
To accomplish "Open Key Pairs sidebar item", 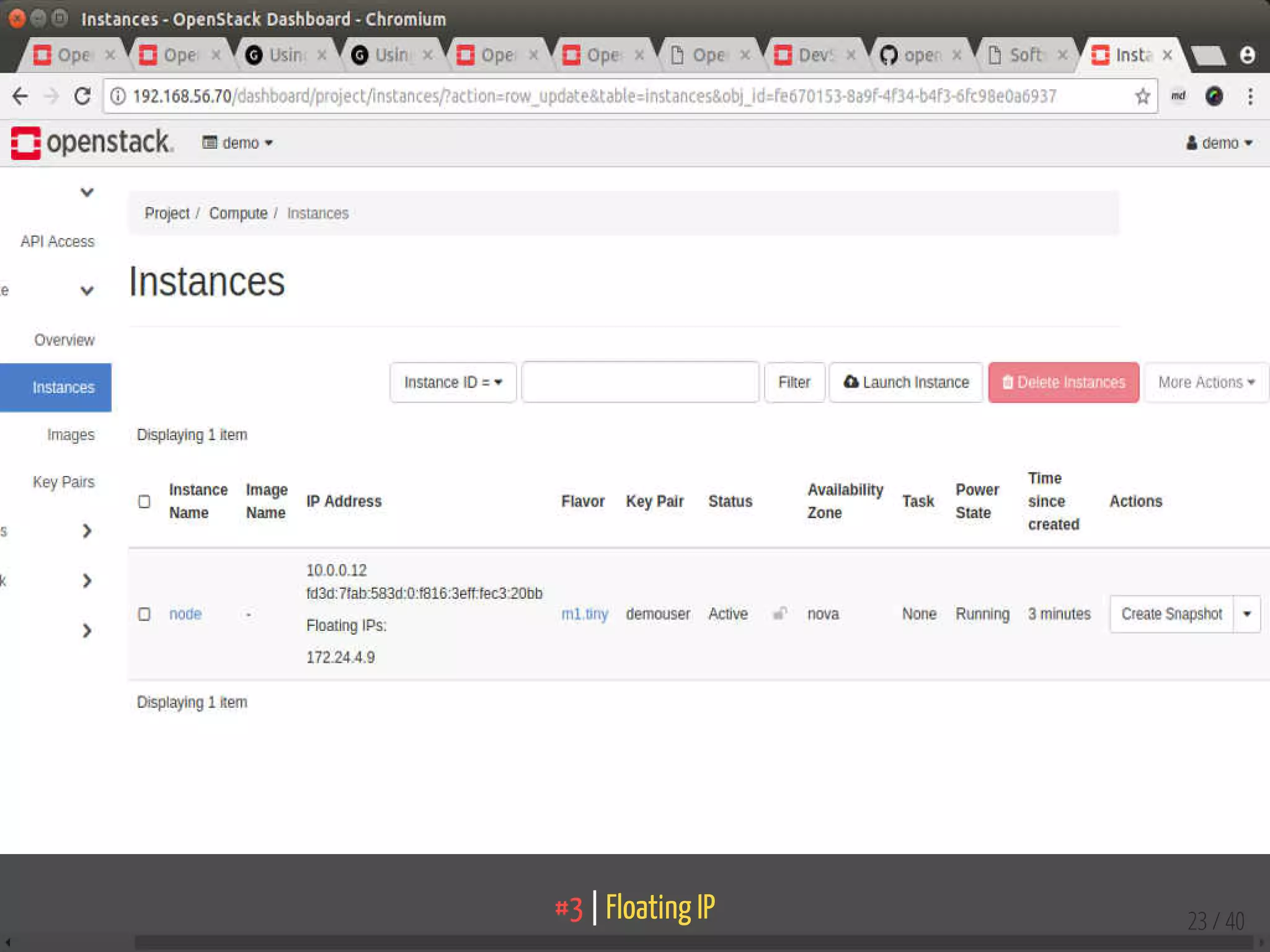I will 63,482.
